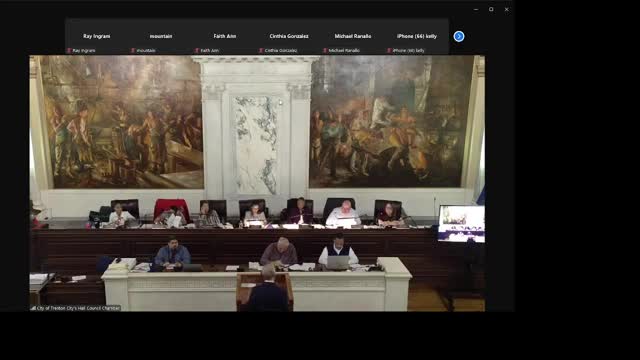This screenshot has height=360, width=640.
Task: Click the main council chamber video feed
Action: (257, 183)
